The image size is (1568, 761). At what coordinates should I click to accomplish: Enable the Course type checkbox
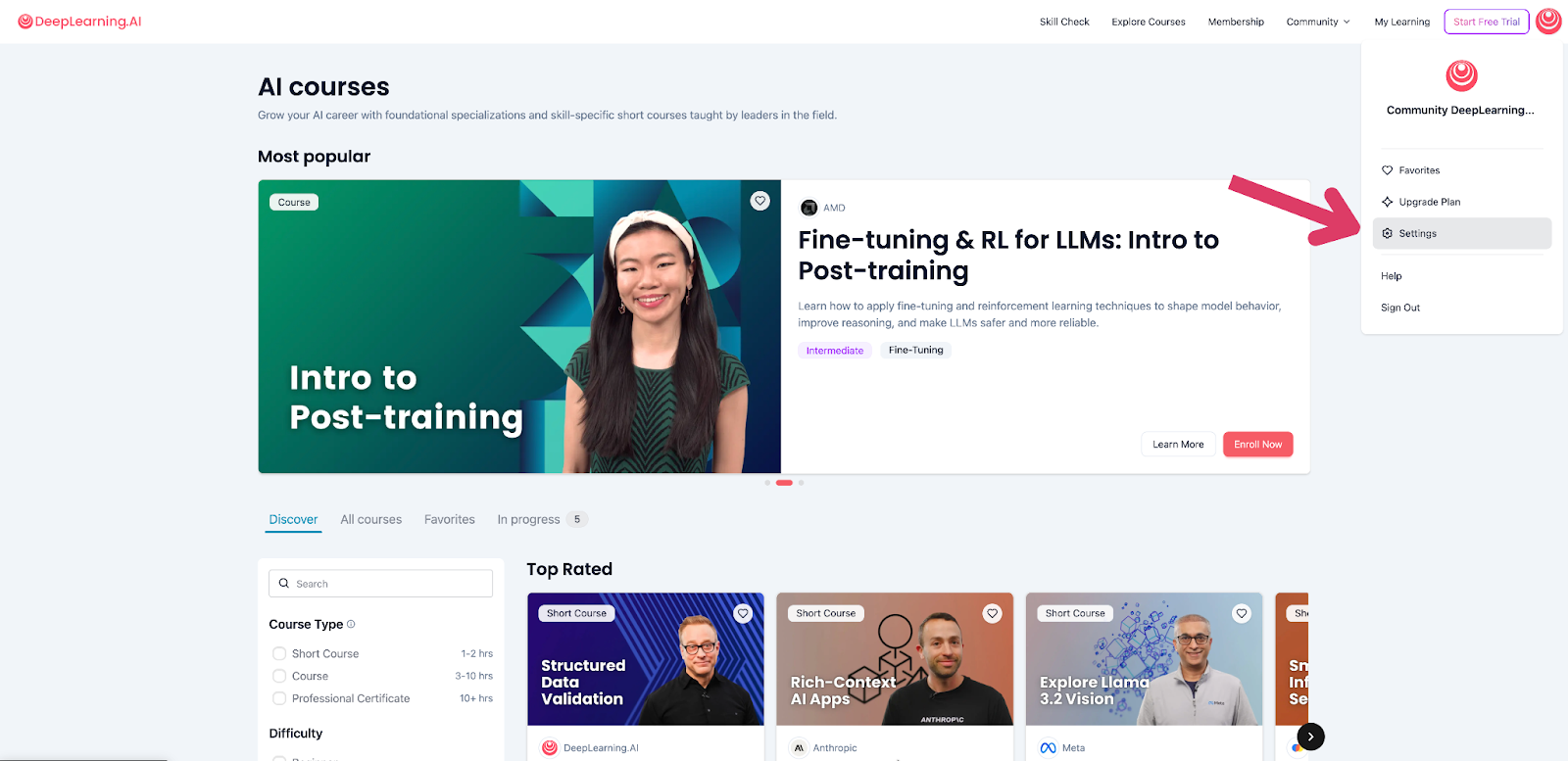click(x=279, y=676)
